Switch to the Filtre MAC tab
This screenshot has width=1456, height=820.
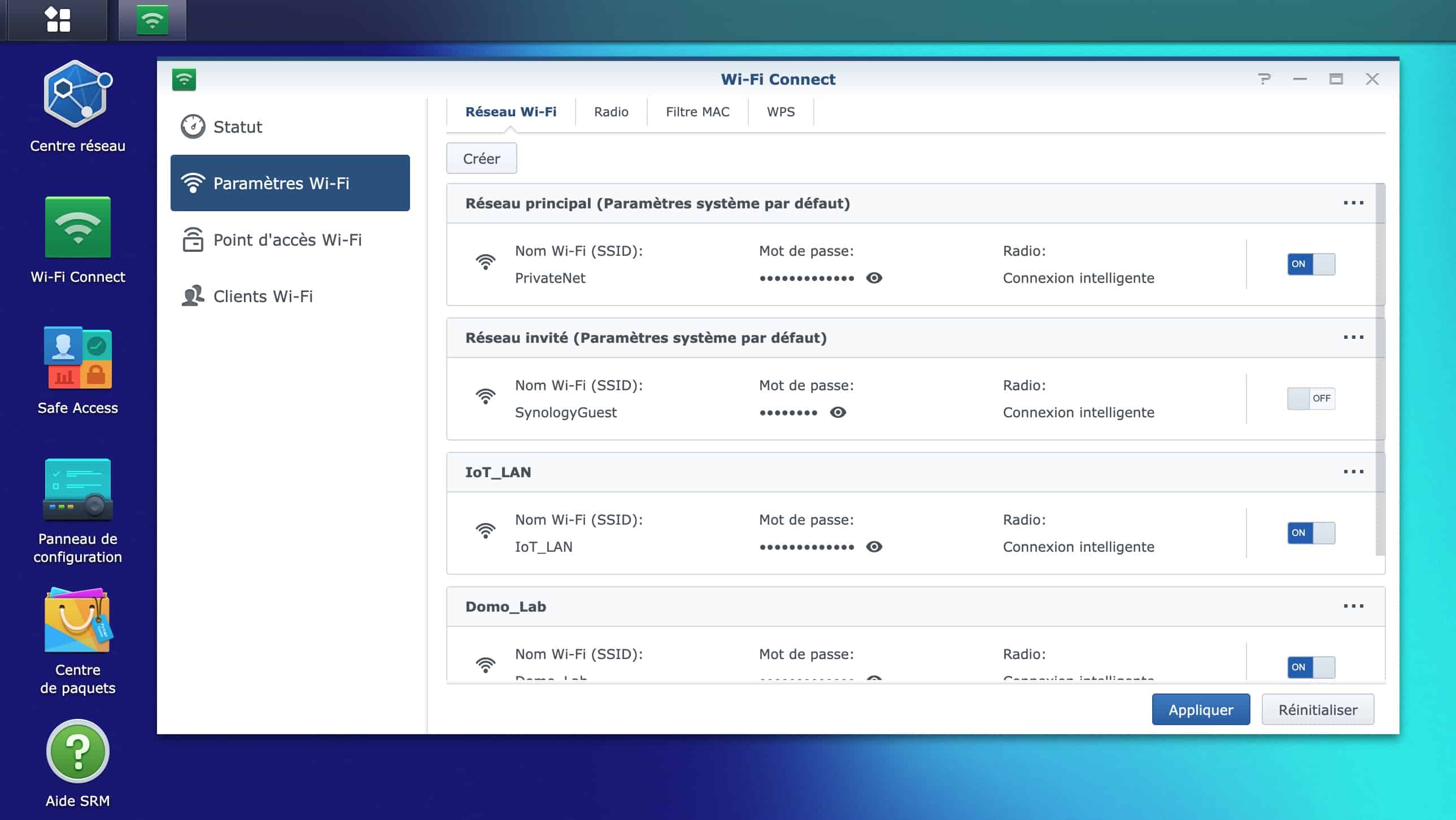click(x=698, y=112)
